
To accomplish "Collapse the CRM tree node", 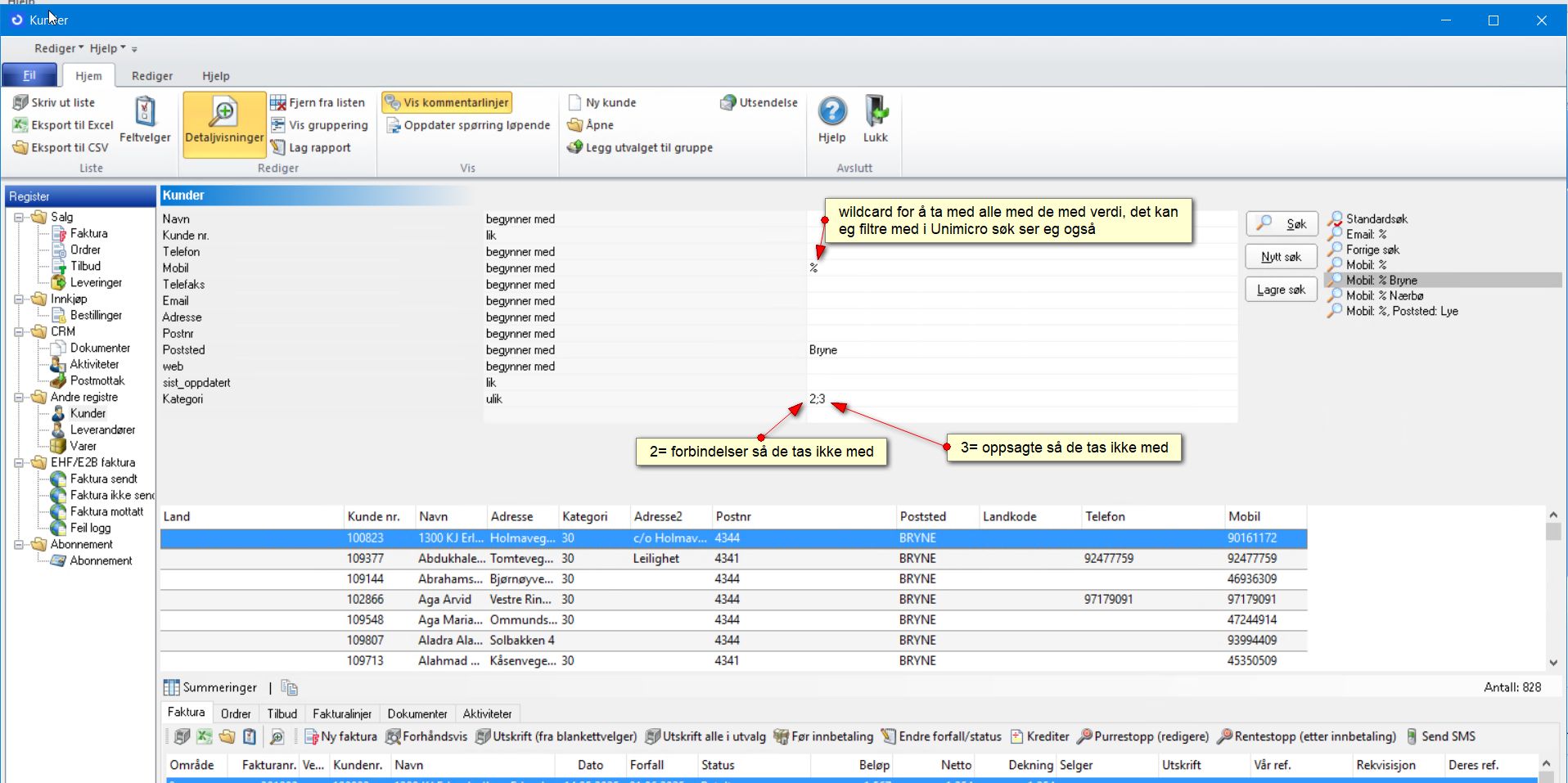I will [19, 332].
